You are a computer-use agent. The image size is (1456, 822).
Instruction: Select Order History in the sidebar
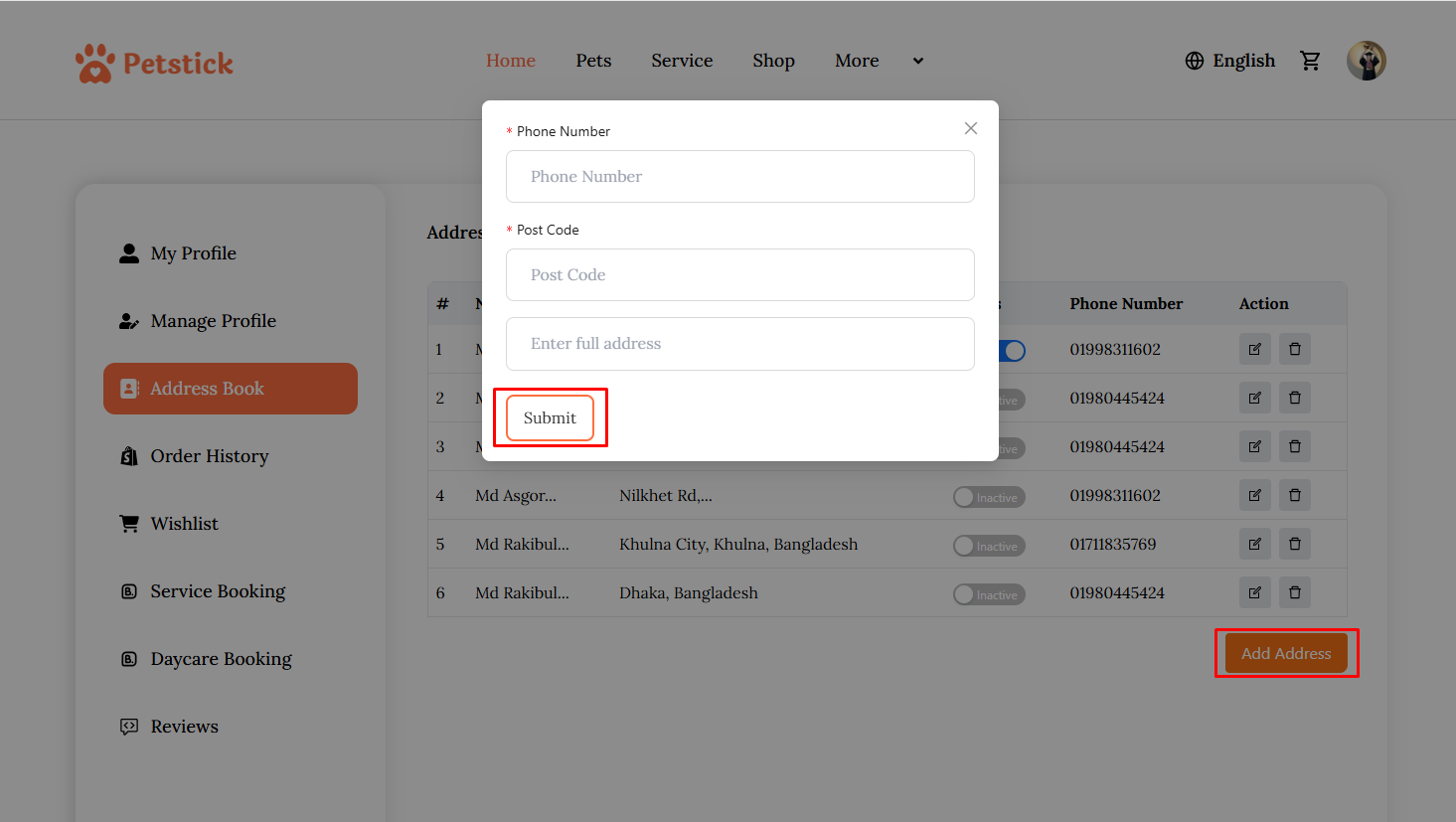[x=209, y=456]
